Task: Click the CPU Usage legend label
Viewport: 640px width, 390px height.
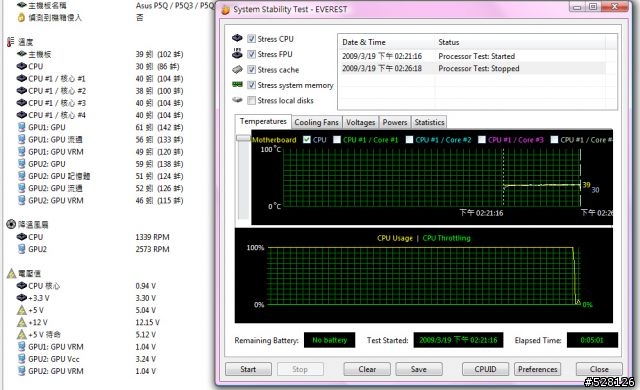Action: (x=395, y=238)
